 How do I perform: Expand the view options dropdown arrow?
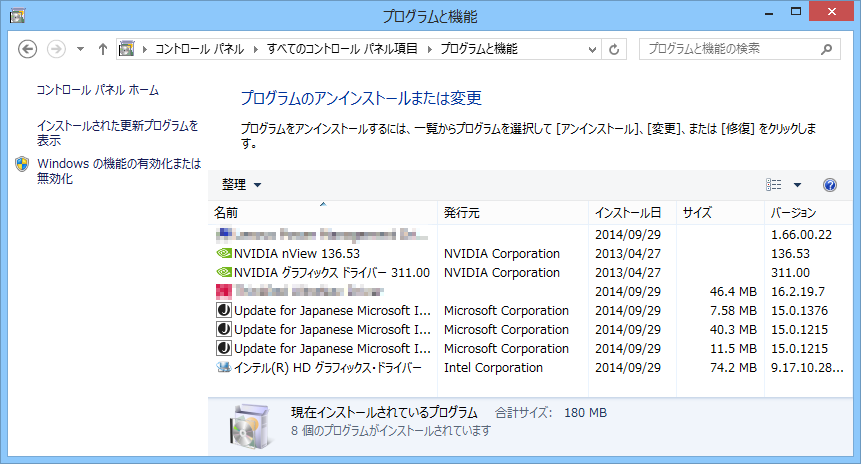pyautogui.click(x=797, y=185)
